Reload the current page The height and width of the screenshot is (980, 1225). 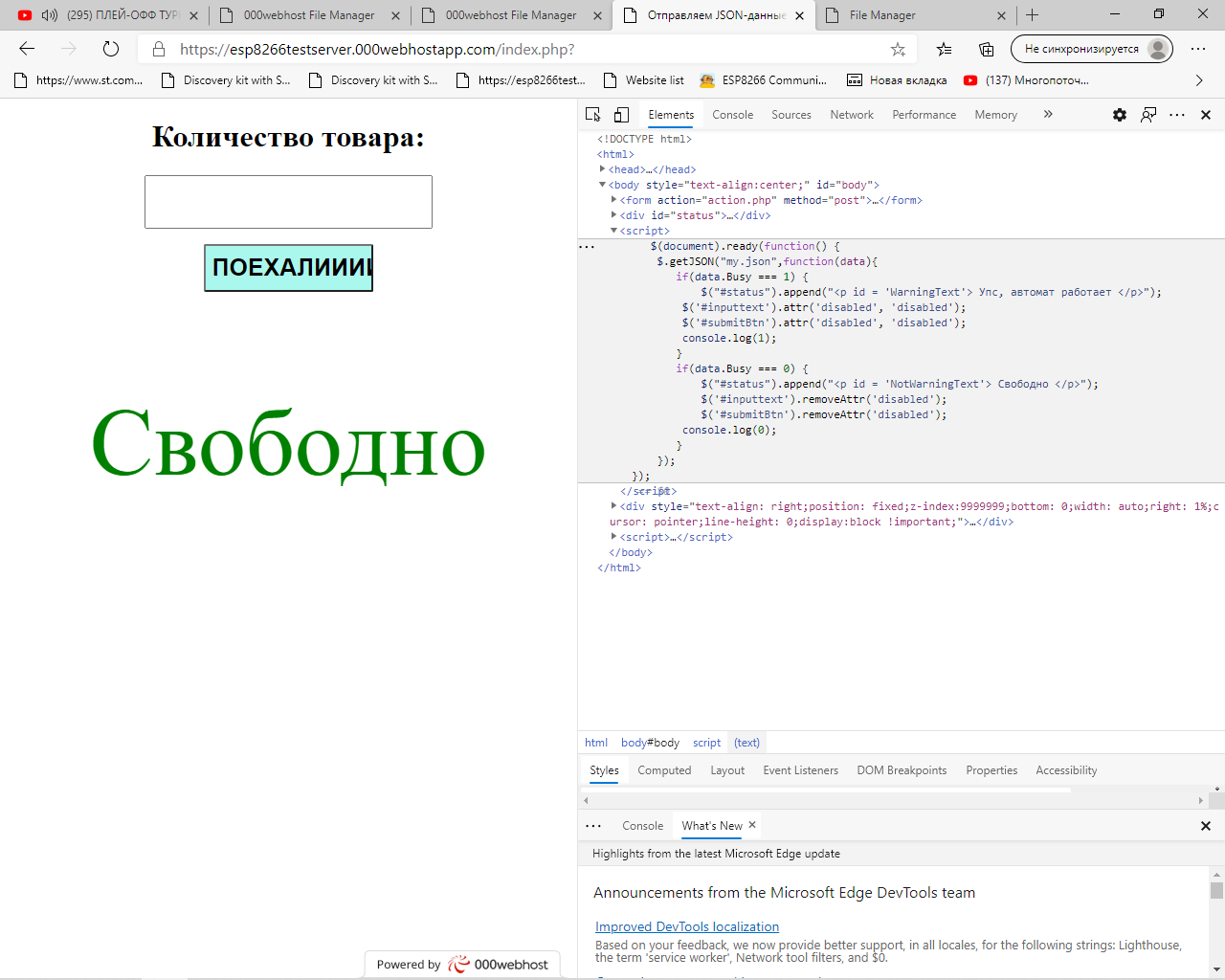pyautogui.click(x=111, y=49)
